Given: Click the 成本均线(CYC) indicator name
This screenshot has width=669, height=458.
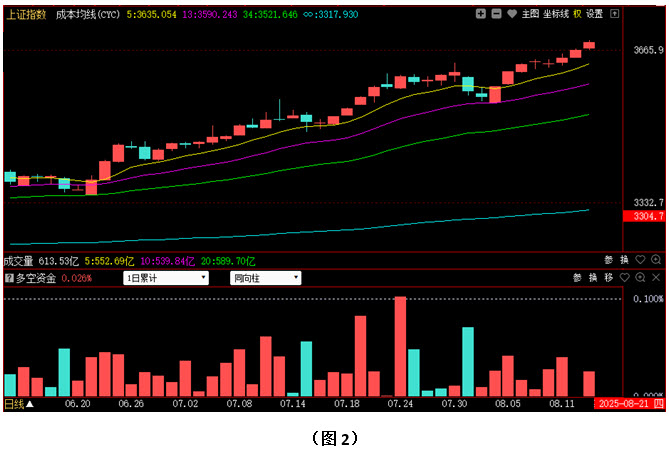Looking at the screenshot, I should point(88,15).
